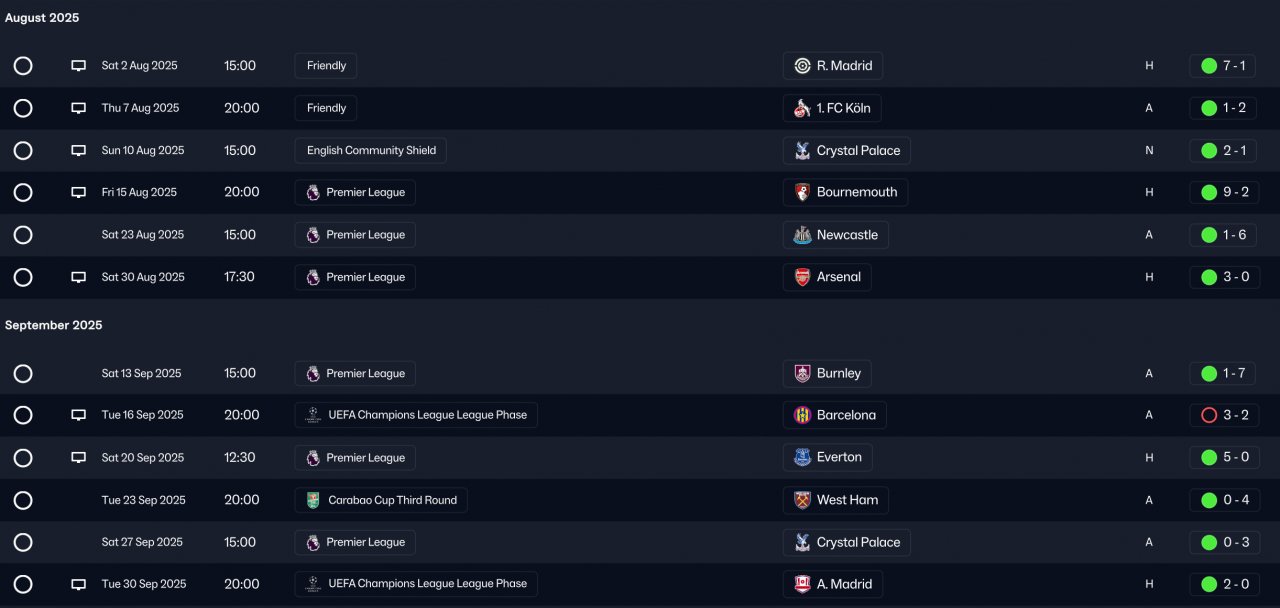Click the Arsenal club badge
The height and width of the screenshot is (608, 1280).
coord(802,277)
